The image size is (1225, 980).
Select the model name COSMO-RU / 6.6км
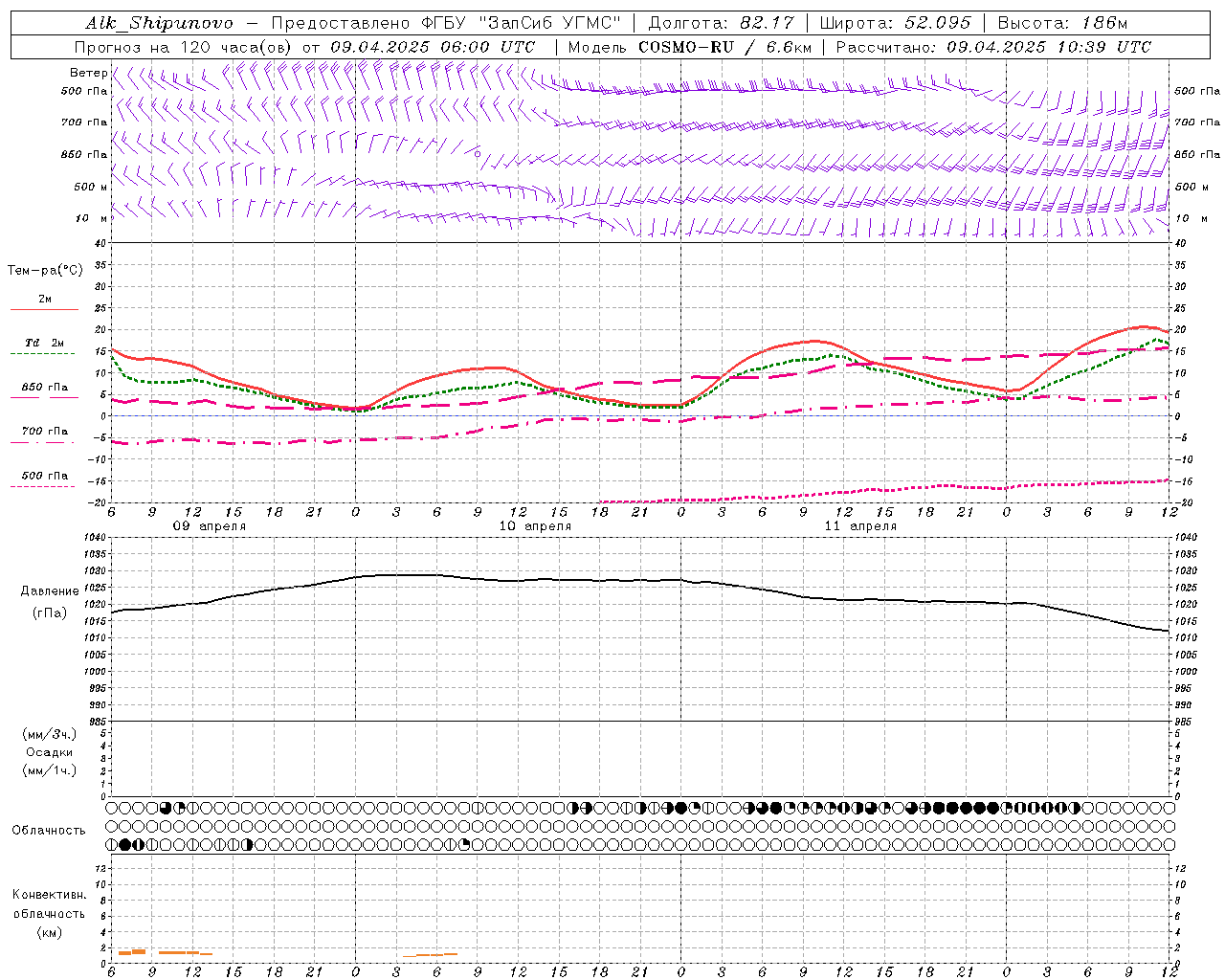pyautogui.click(x=724, y=47)
